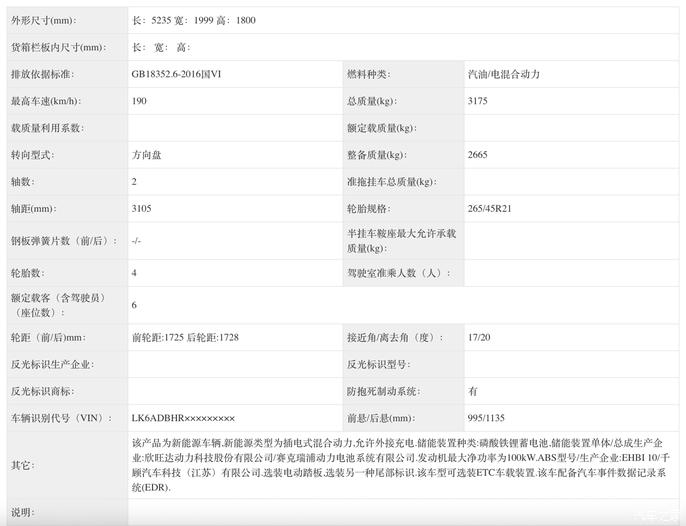Click the 钢板弹簧片数(前/后) label
686x526 pixels.
64,241
